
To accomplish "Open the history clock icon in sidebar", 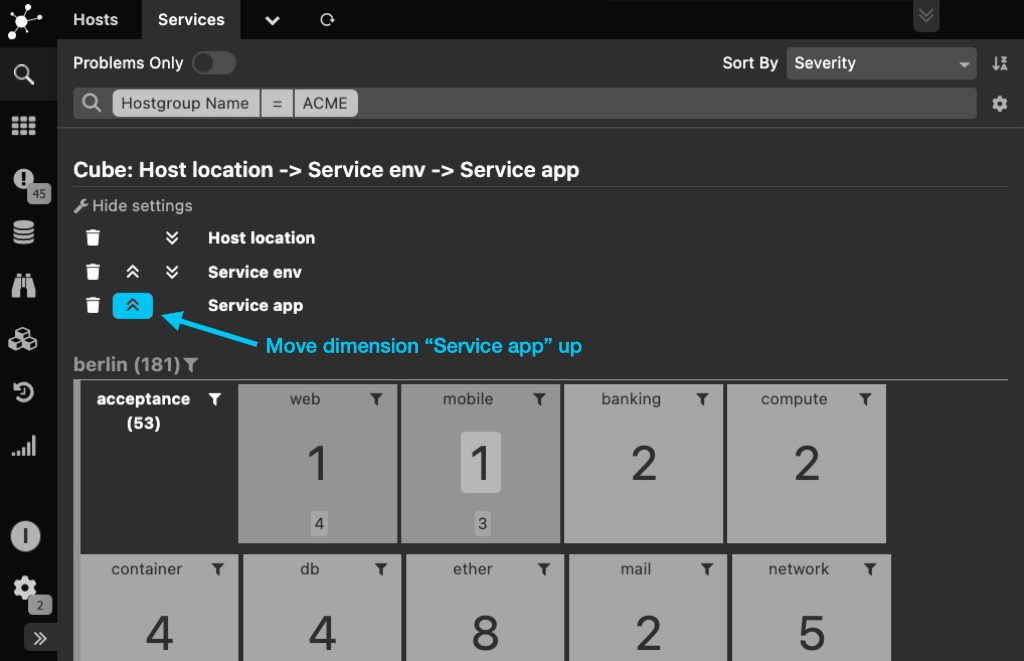I will tap(24, 392).
